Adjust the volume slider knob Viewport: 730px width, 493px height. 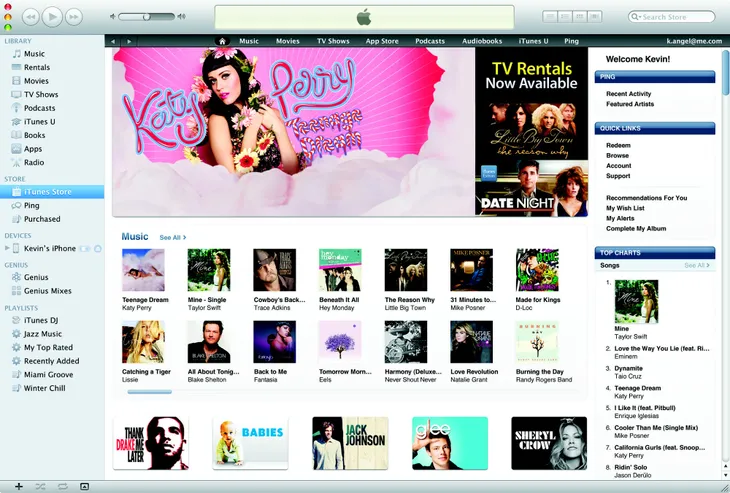coord(147,17)
